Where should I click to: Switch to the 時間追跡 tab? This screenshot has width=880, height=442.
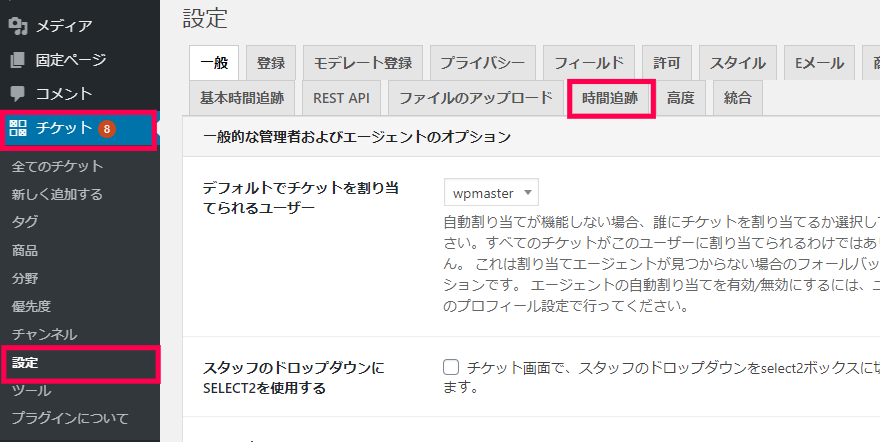[x=610, y=98]
